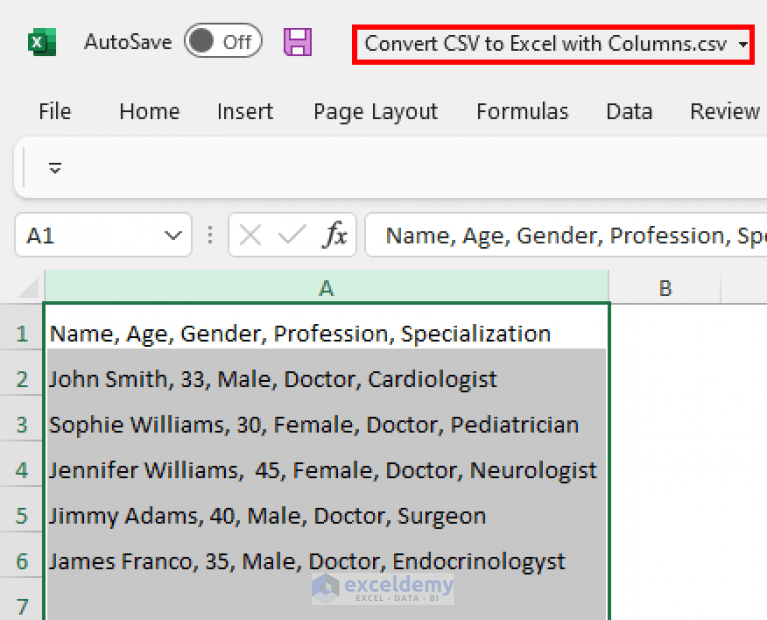Click cell 'Jimmy Adams, 40, Male, Doctor, Surgeon'
This screenshot has height=620, width=767.
pos(326,509)
